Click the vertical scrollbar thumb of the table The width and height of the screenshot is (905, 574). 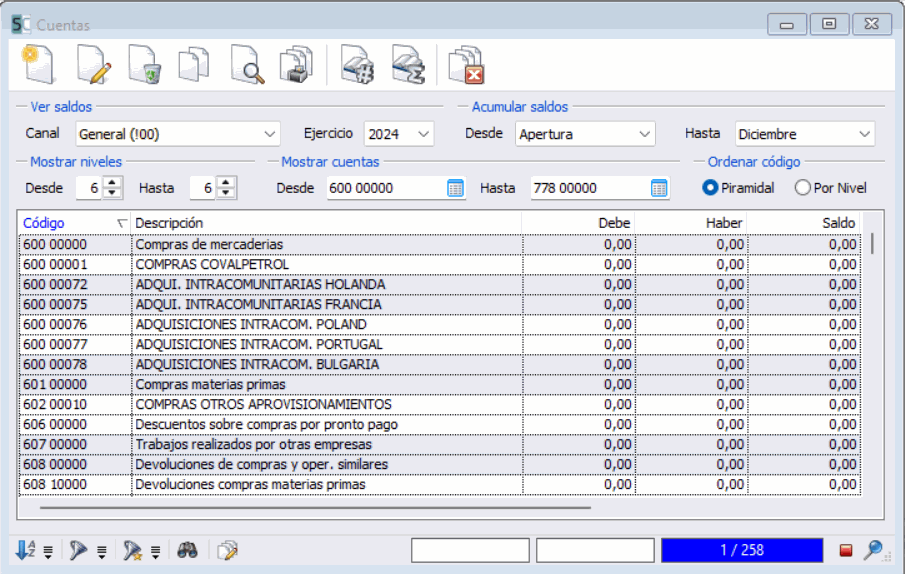click(x=872, y=243)
